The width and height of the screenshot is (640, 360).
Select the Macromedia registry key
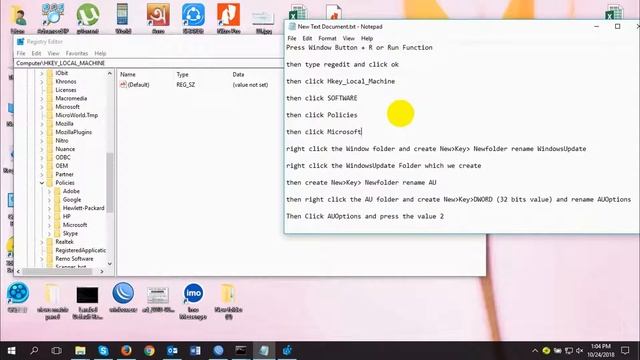(x=71, y=98)
